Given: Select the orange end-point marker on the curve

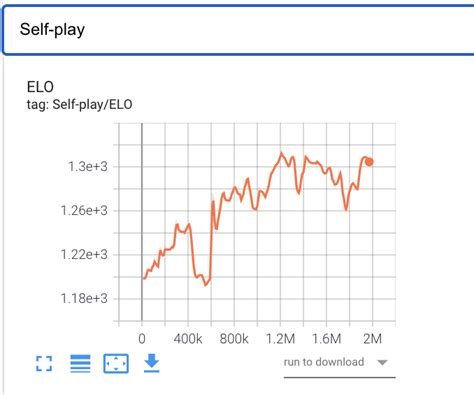Looking at the screenshot, I should coord(369,162).
